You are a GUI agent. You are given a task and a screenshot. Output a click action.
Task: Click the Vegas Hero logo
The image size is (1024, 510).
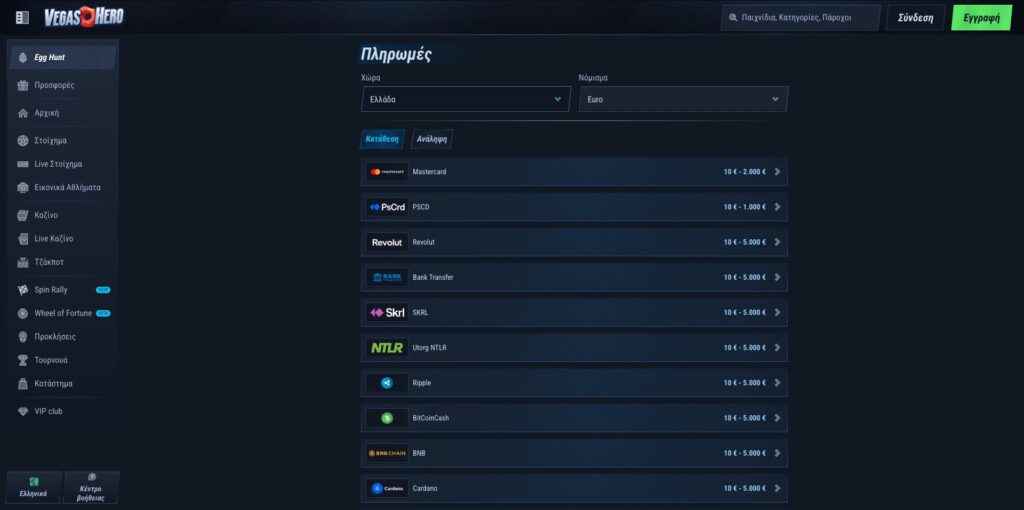(x=84, y=17)
